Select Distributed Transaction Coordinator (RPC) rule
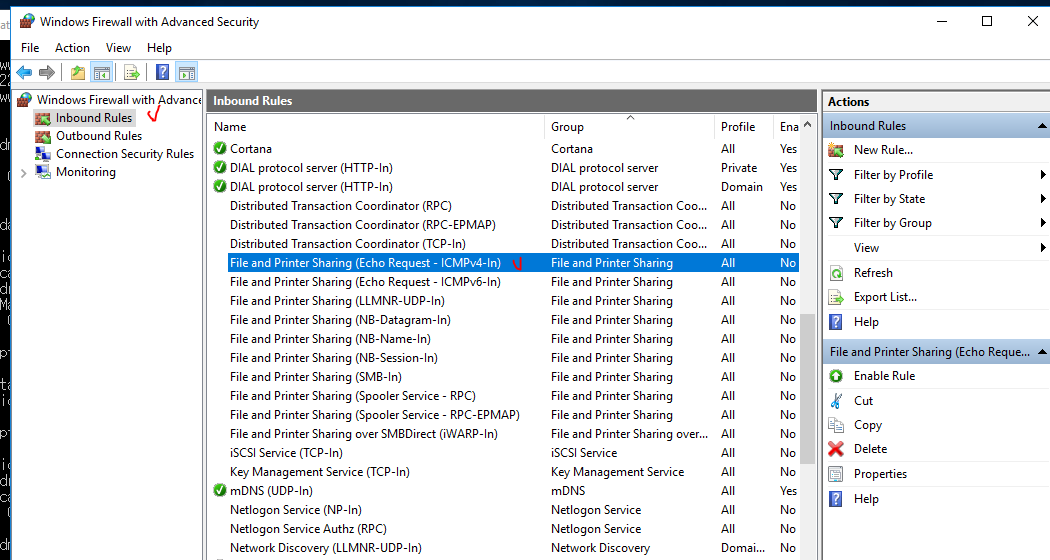 (341, 206)
